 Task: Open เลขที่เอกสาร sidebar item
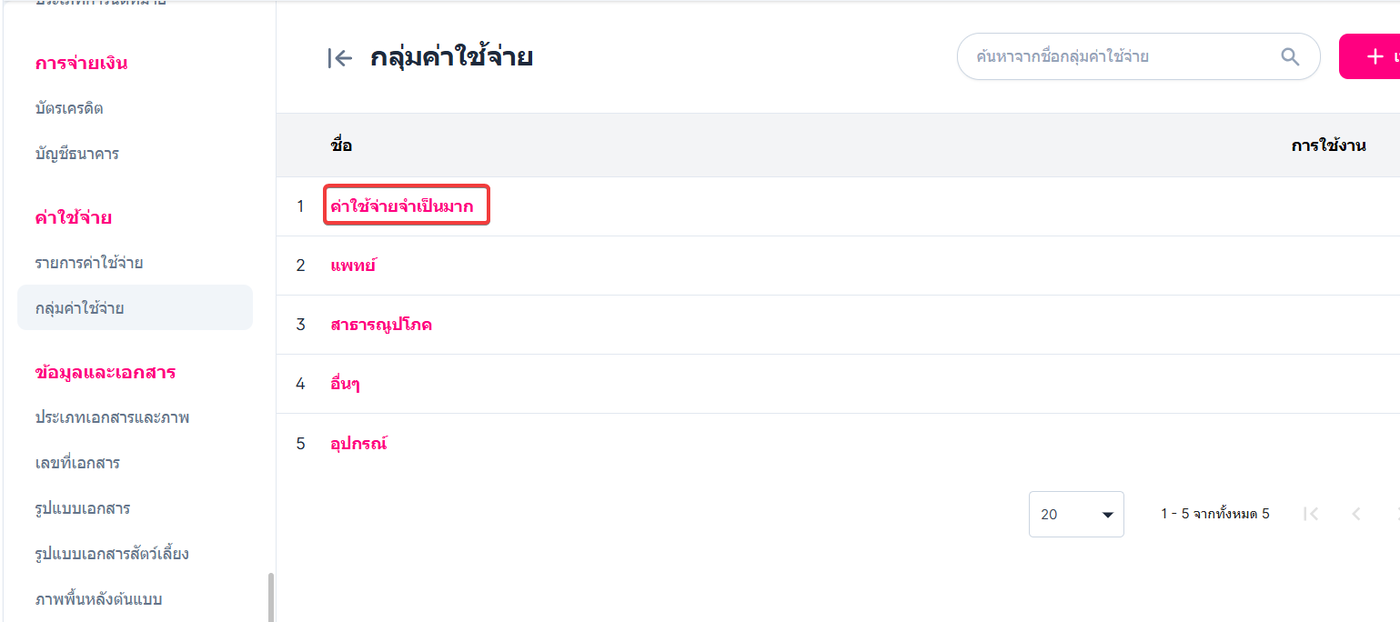click(x=77, y=463)
